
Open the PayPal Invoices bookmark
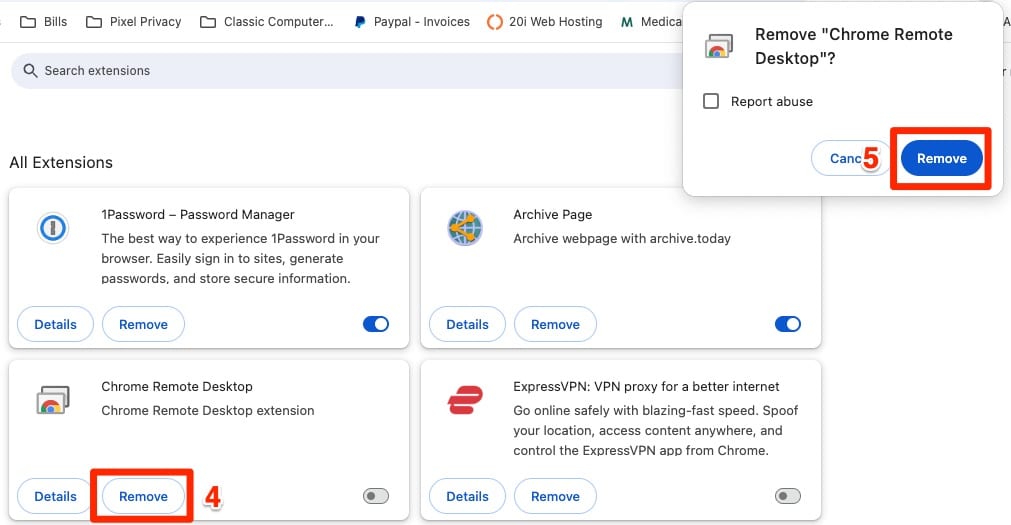(x=412, y=22)
